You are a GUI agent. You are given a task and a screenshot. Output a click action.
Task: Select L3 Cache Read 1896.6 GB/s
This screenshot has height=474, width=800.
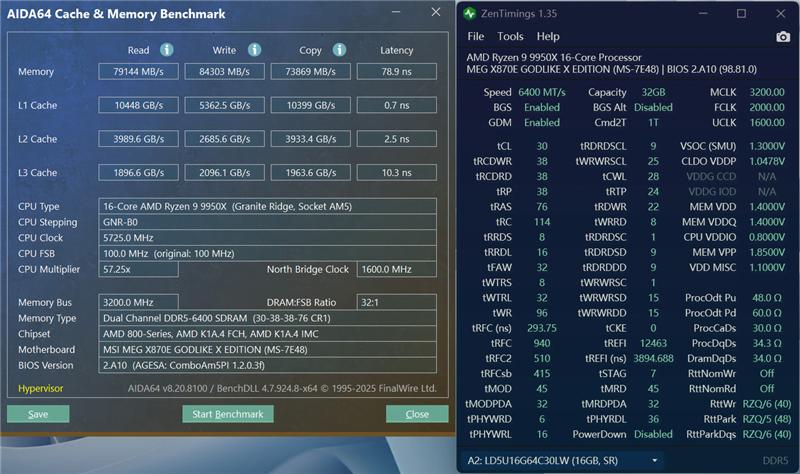138,172
